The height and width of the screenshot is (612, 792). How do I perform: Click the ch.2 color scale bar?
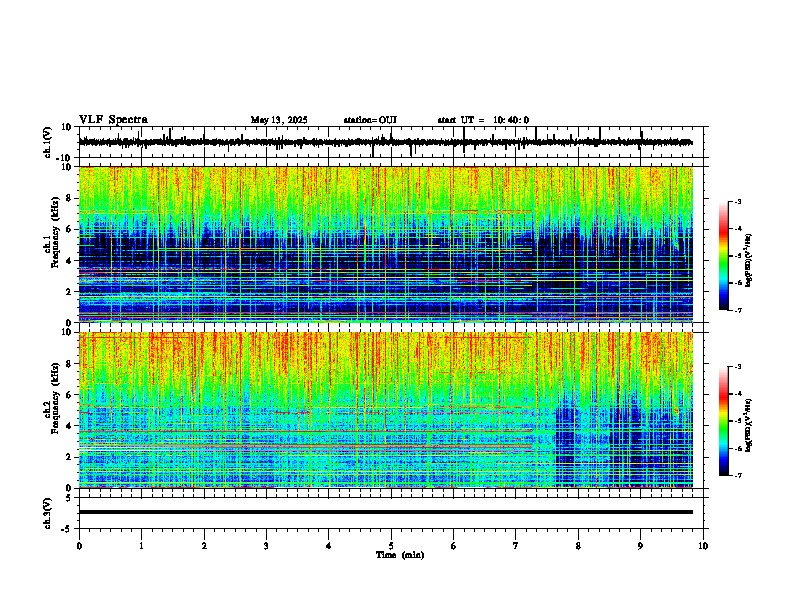(723, 421)
